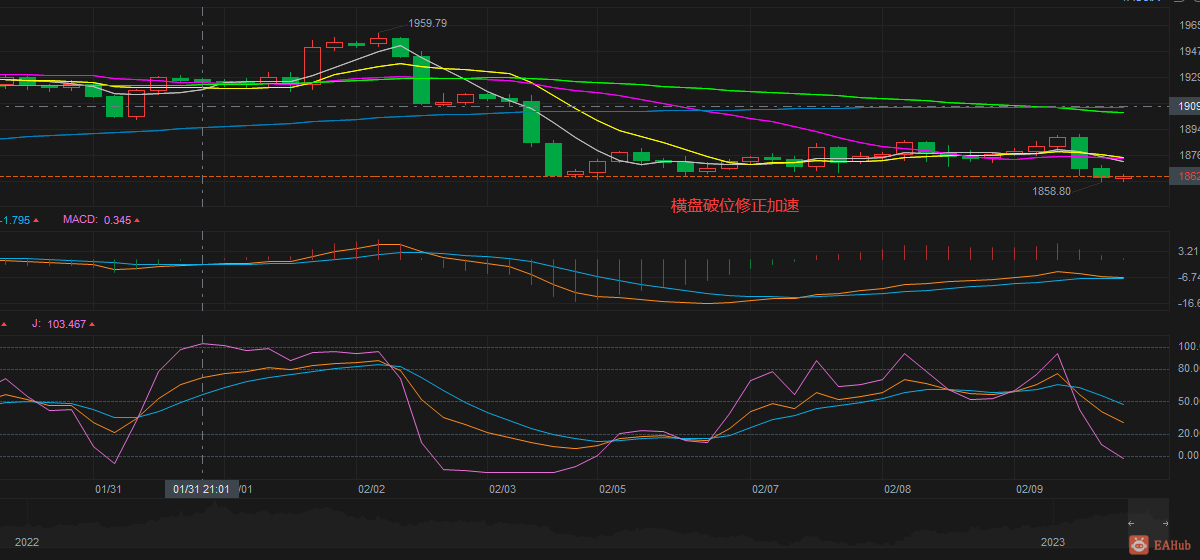Click the 1858.80 low price annotation
The image size is (1200, 560).
1051,191
